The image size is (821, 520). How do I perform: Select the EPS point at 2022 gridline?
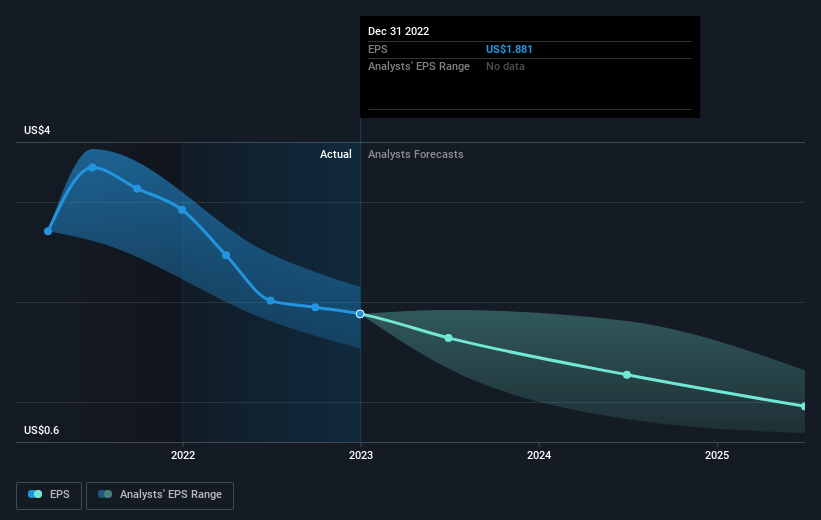click(182, 209)
